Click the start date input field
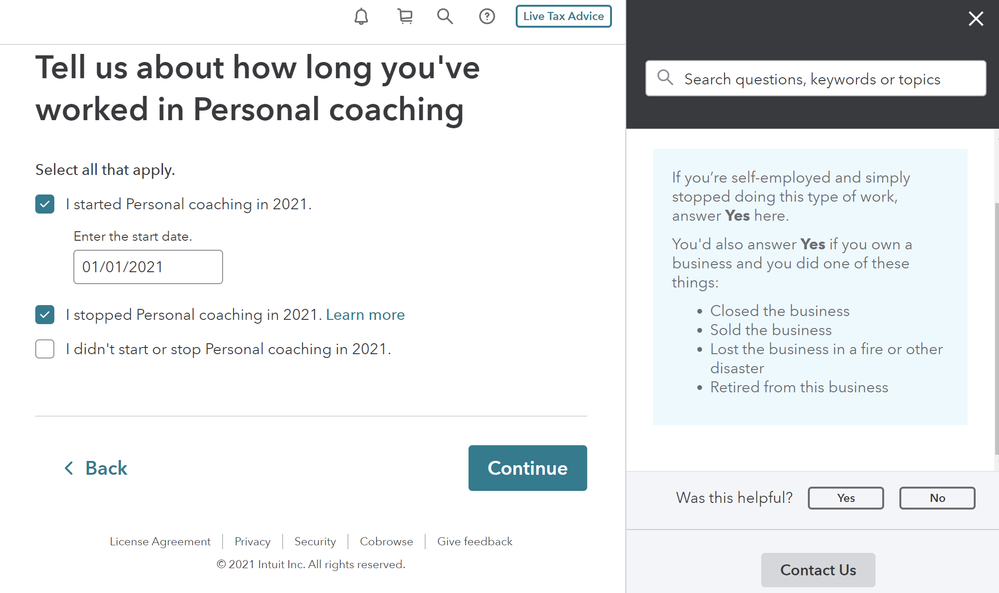 [148, 267]
